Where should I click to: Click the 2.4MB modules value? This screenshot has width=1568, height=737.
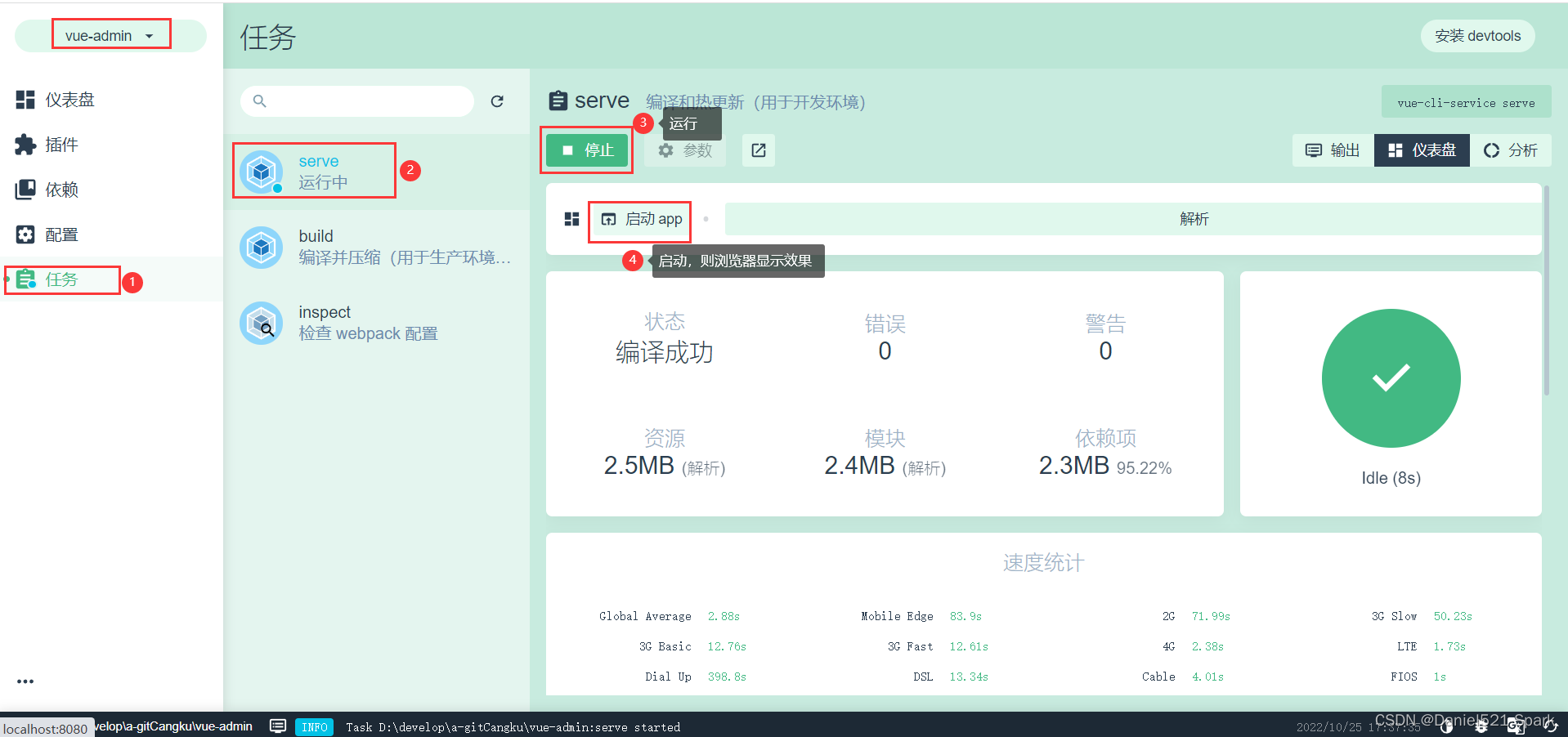pos(859,466)
